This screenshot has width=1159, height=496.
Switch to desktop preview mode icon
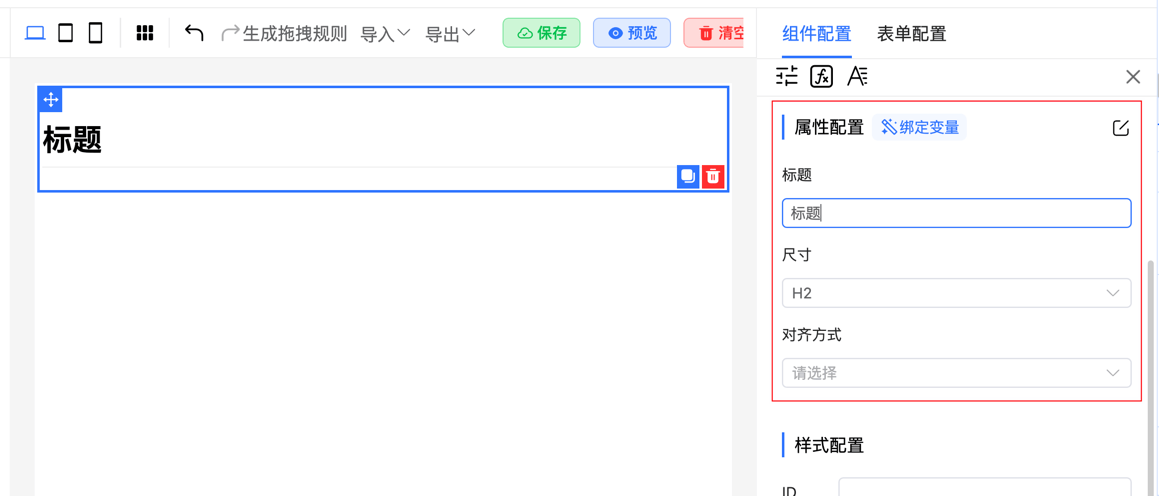coord(35,33)
